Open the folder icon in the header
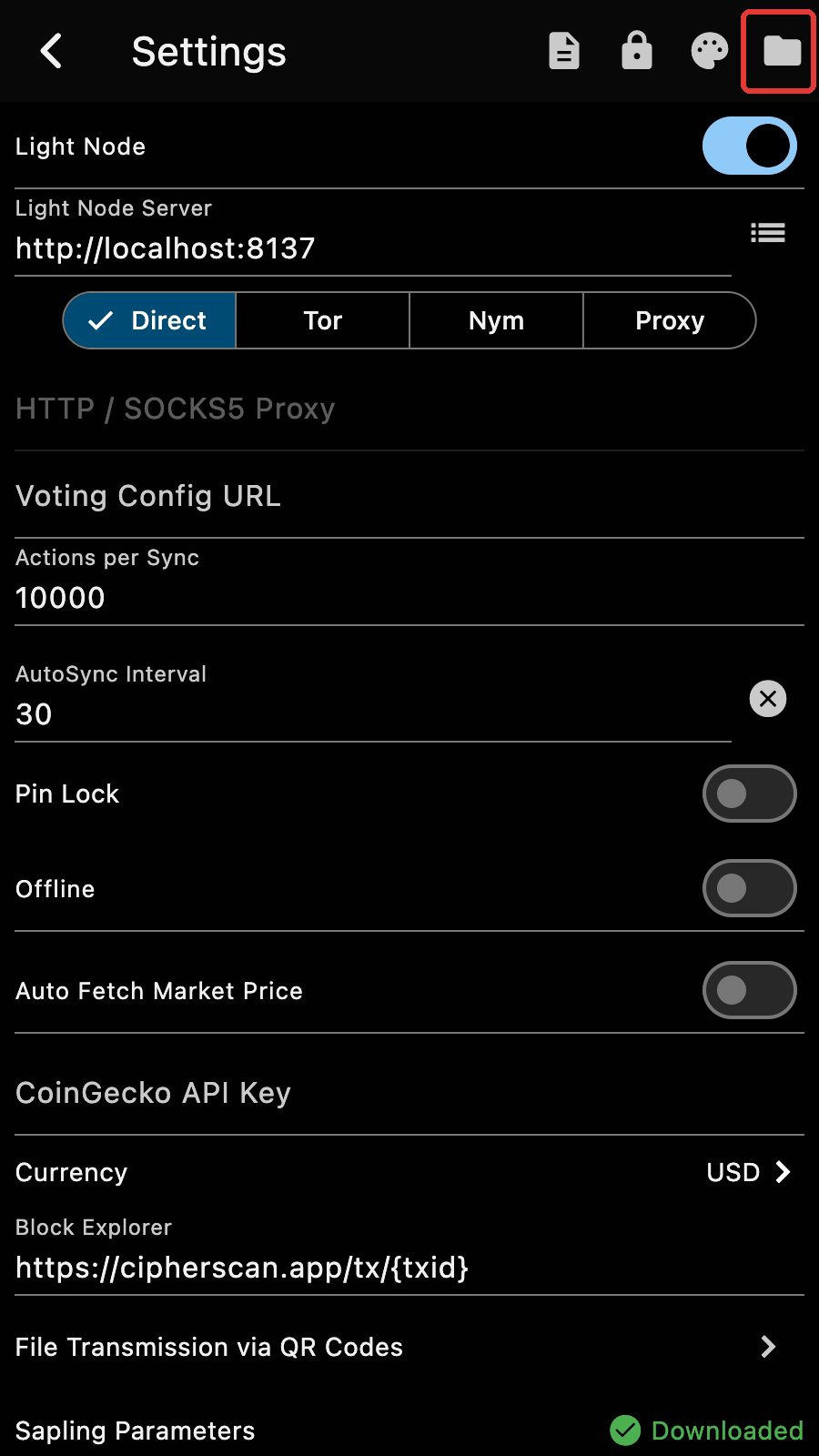The height and width of the screenshot is (1456, 819). [x=782, y=51]
